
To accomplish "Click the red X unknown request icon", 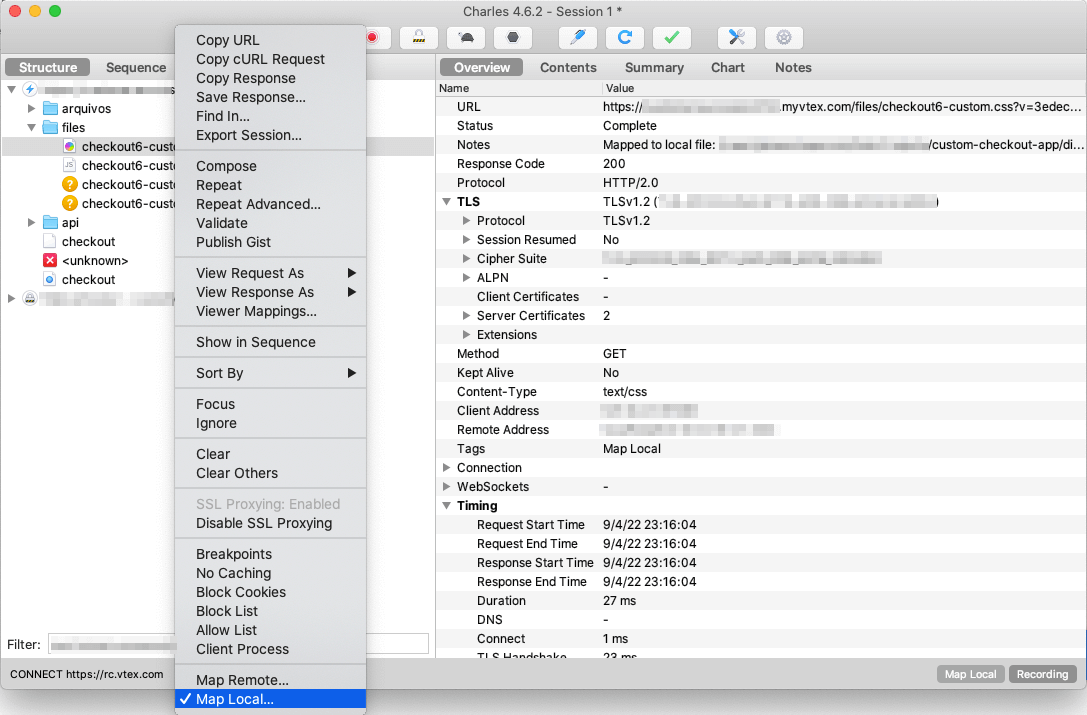I will point(50,261).
